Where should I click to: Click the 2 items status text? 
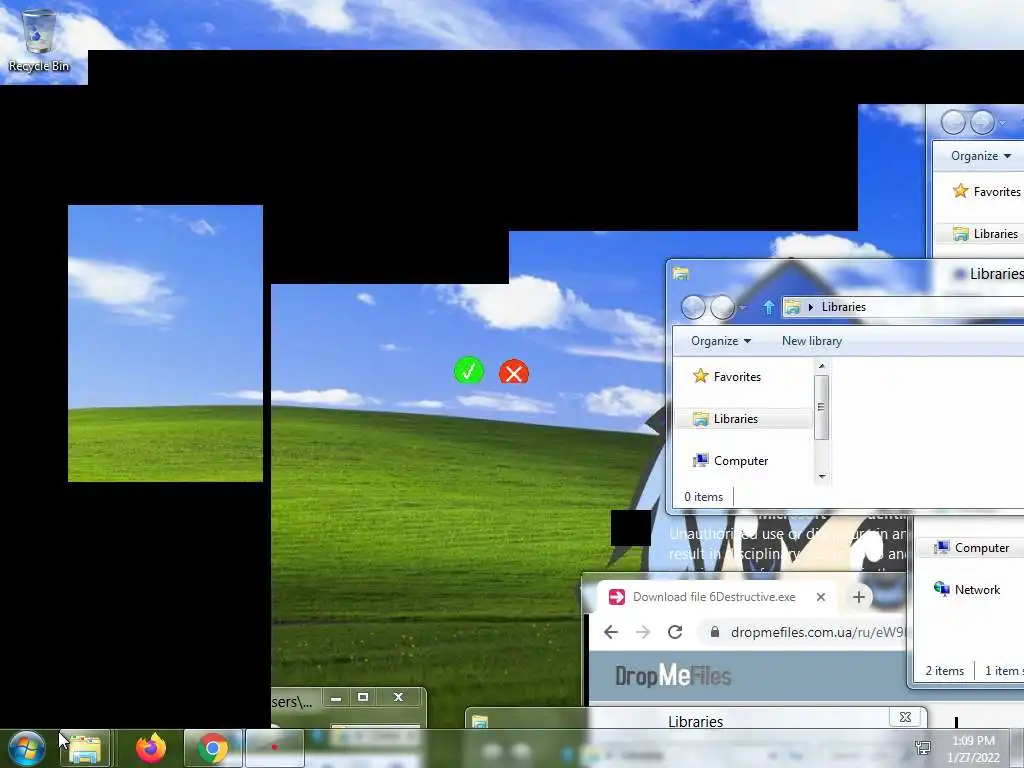pyautogui.click(x=944, y=671)
